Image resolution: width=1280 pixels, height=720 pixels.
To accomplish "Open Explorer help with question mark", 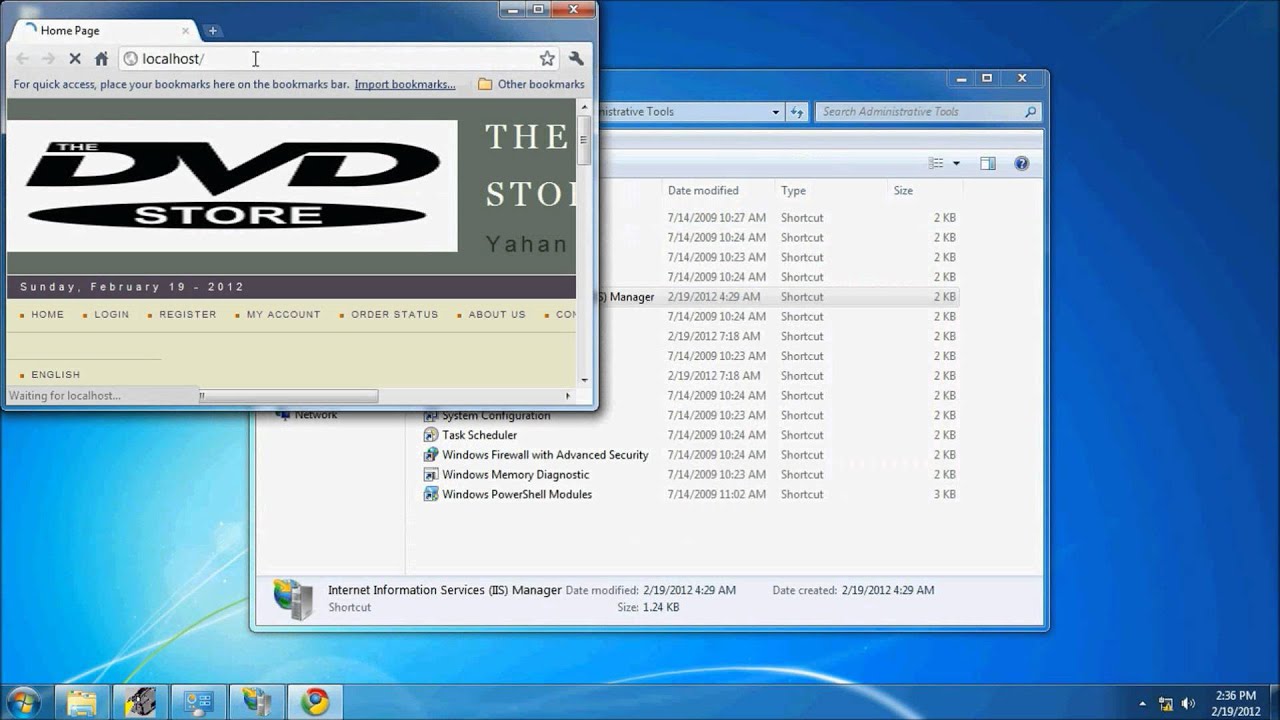I will point(1021,163).
